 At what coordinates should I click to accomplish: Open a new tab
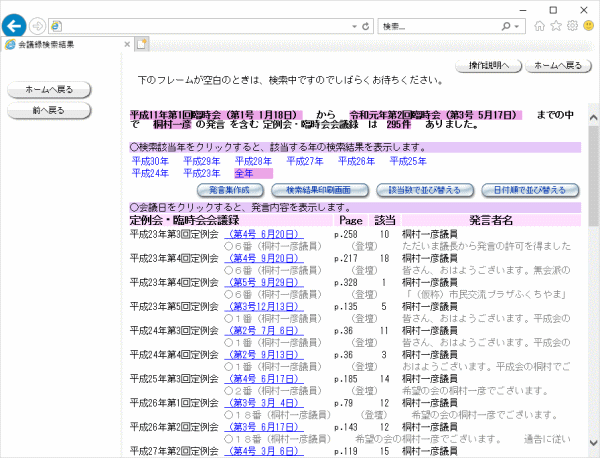pos(142,44)
